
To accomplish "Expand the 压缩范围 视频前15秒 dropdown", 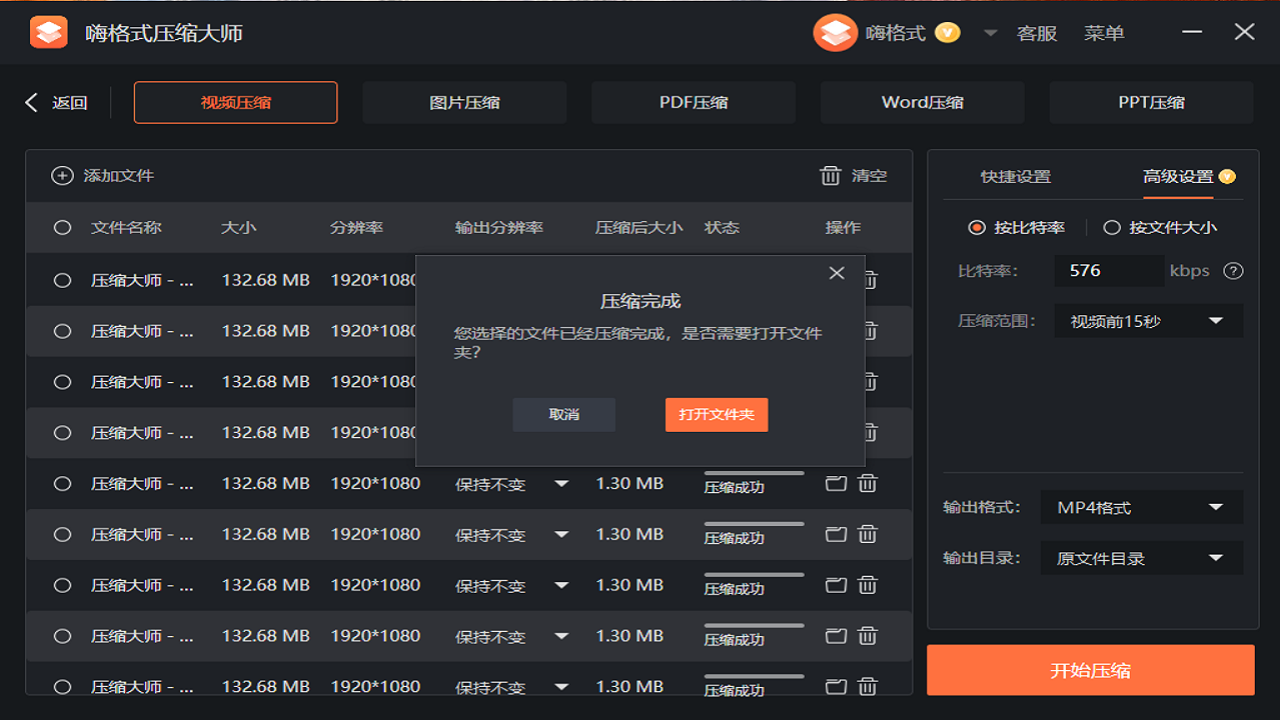I will coord(1148,321).
